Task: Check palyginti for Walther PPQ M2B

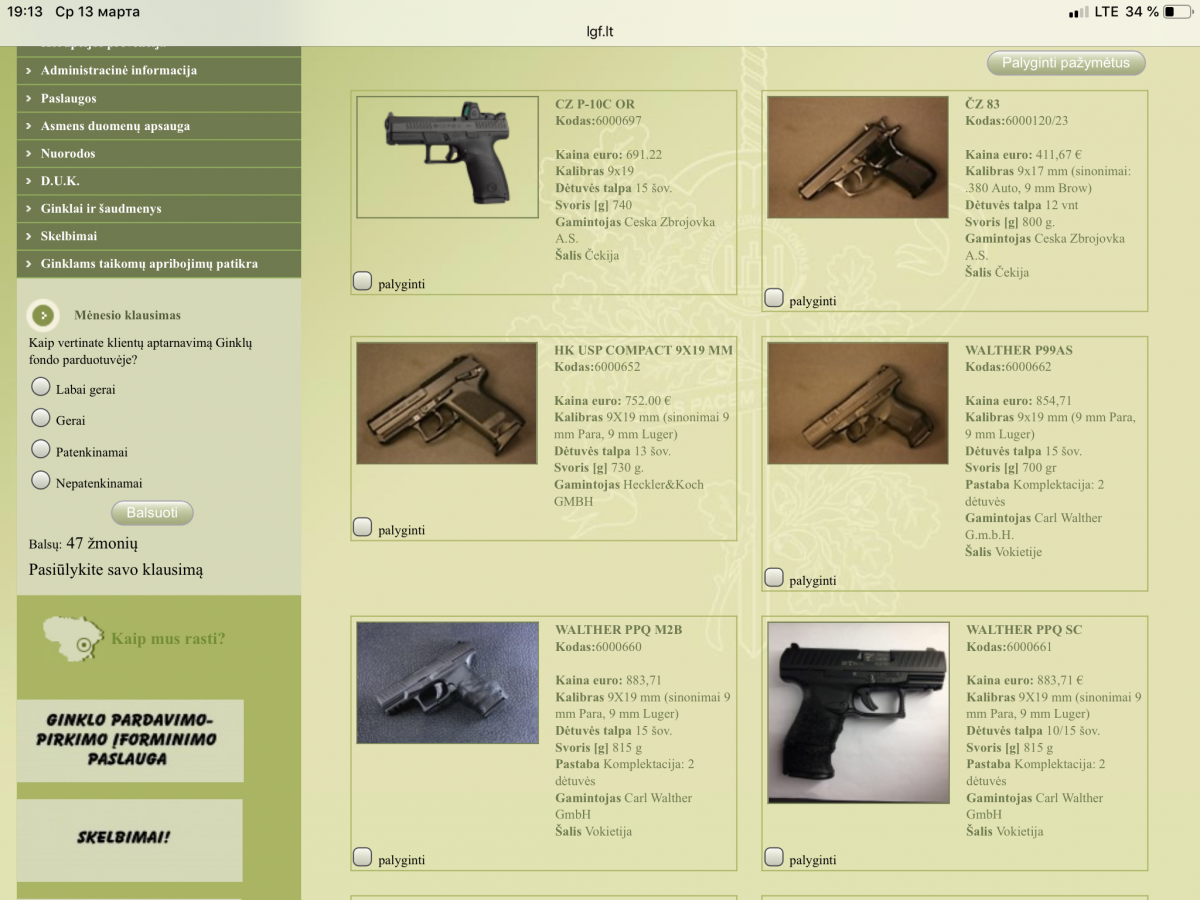Action: tap(363, 857)
